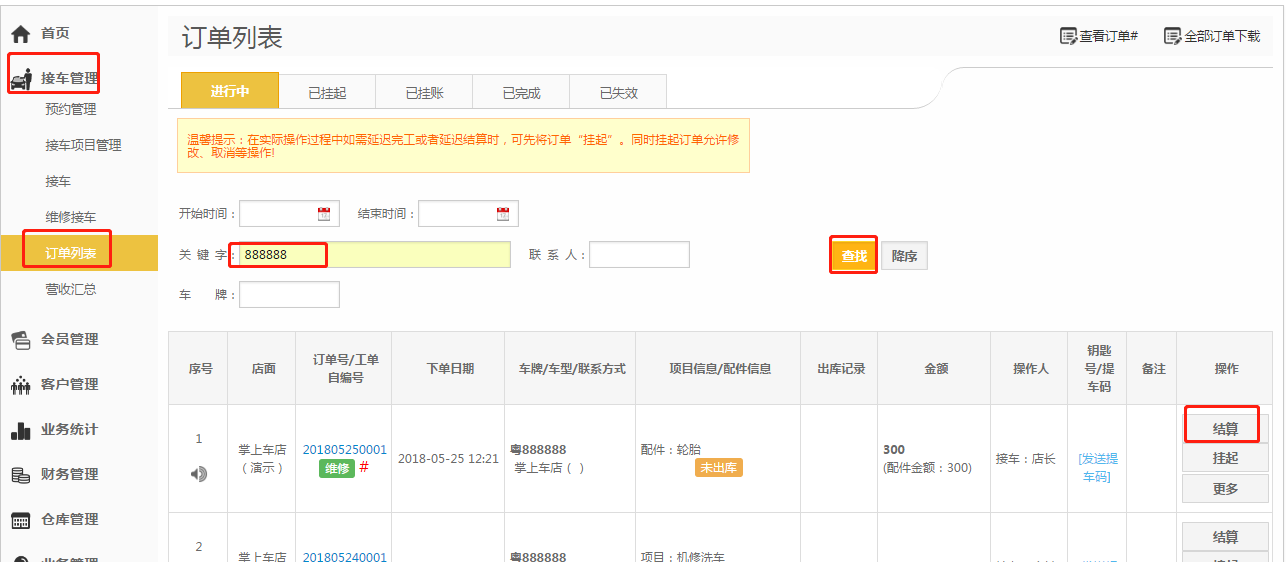Image resolution: width=1286 pixels, height=562 pixels.
Task: Click the car reception icon beside 接车管理
Action: pos(20,79)
